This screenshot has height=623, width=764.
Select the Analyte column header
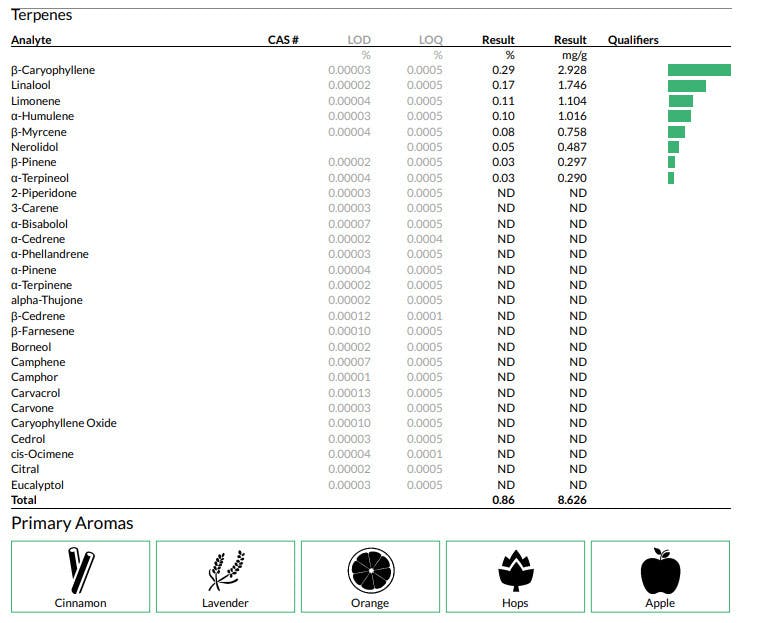pyautogui.click(x=31, y=40)
